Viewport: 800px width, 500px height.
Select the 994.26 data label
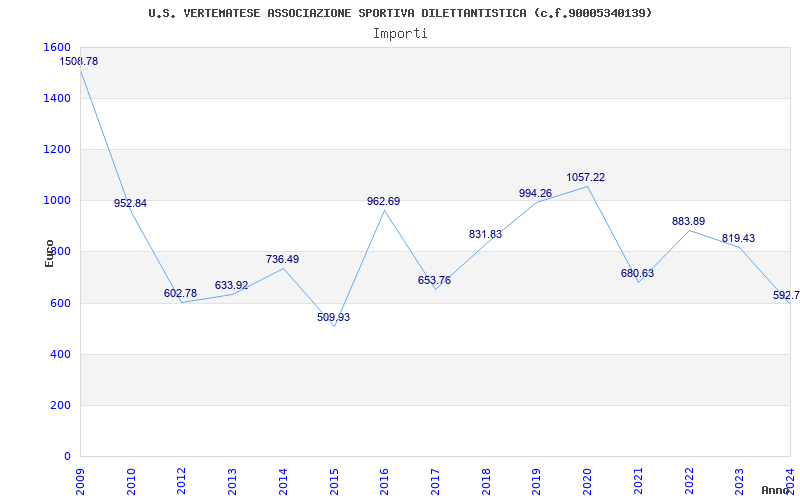(x=535, y=193)
